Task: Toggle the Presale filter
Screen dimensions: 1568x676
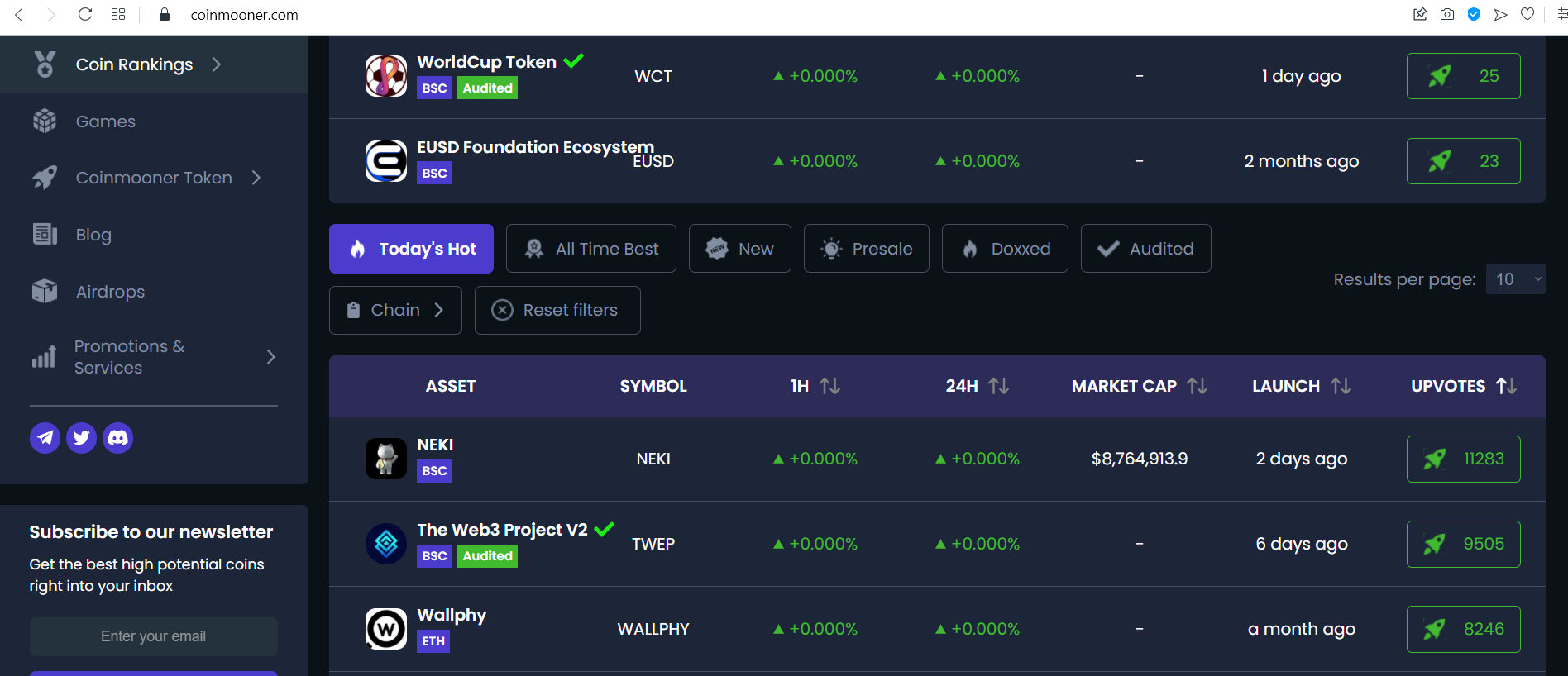Action: (x=866, y=249)
